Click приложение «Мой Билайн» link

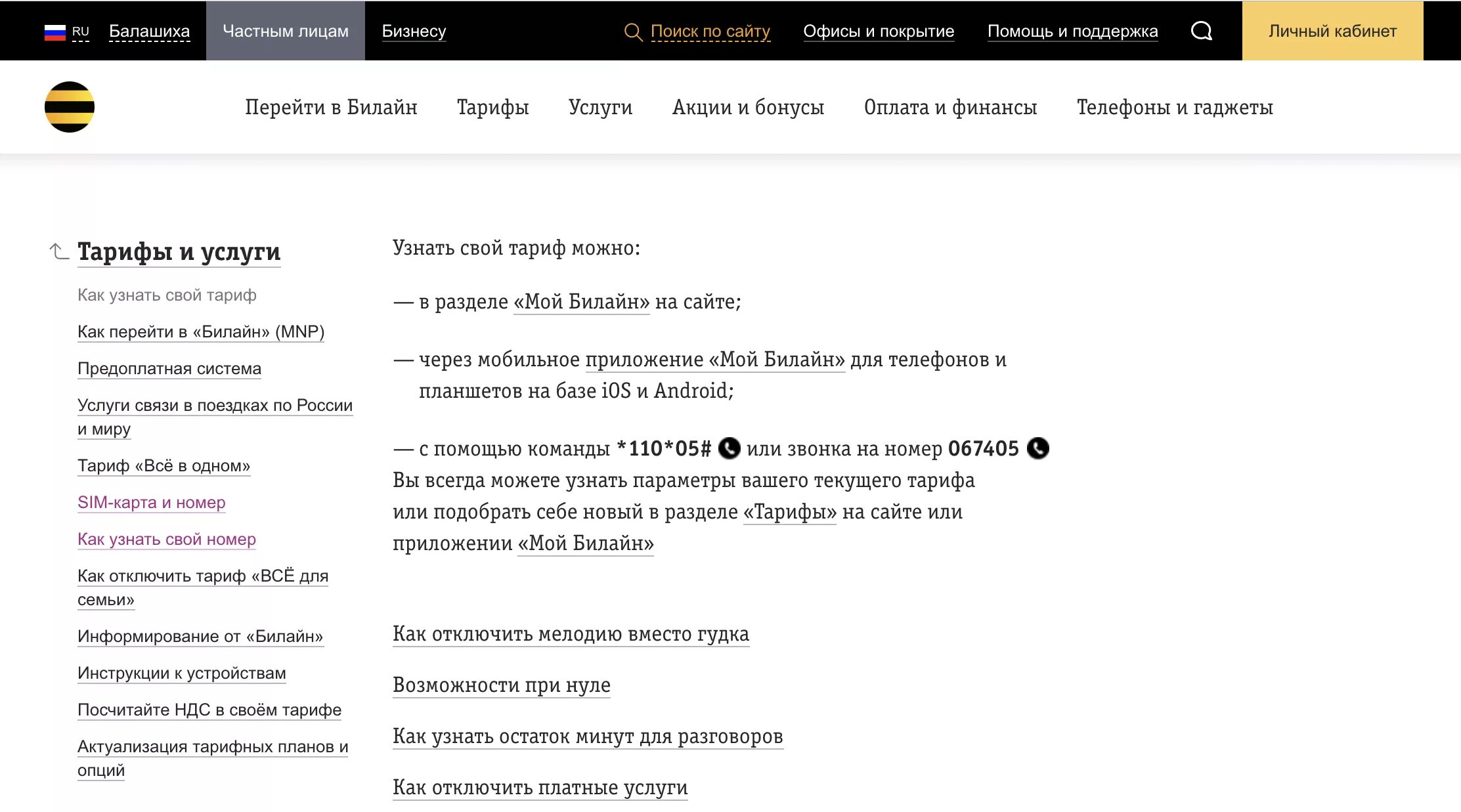point(715,360)
